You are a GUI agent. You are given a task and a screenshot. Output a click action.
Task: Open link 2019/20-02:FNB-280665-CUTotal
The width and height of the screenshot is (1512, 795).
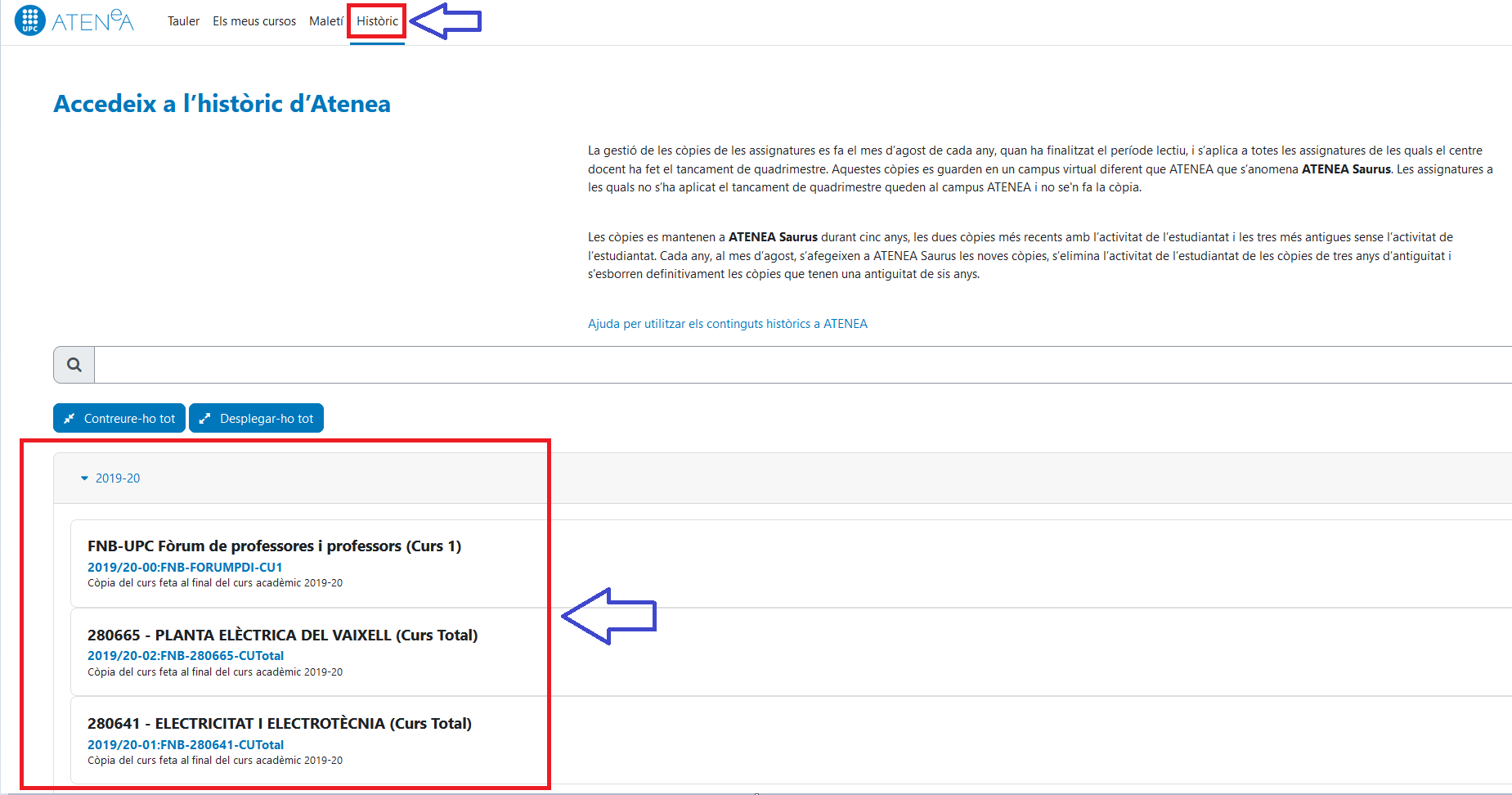pos(186,656)
